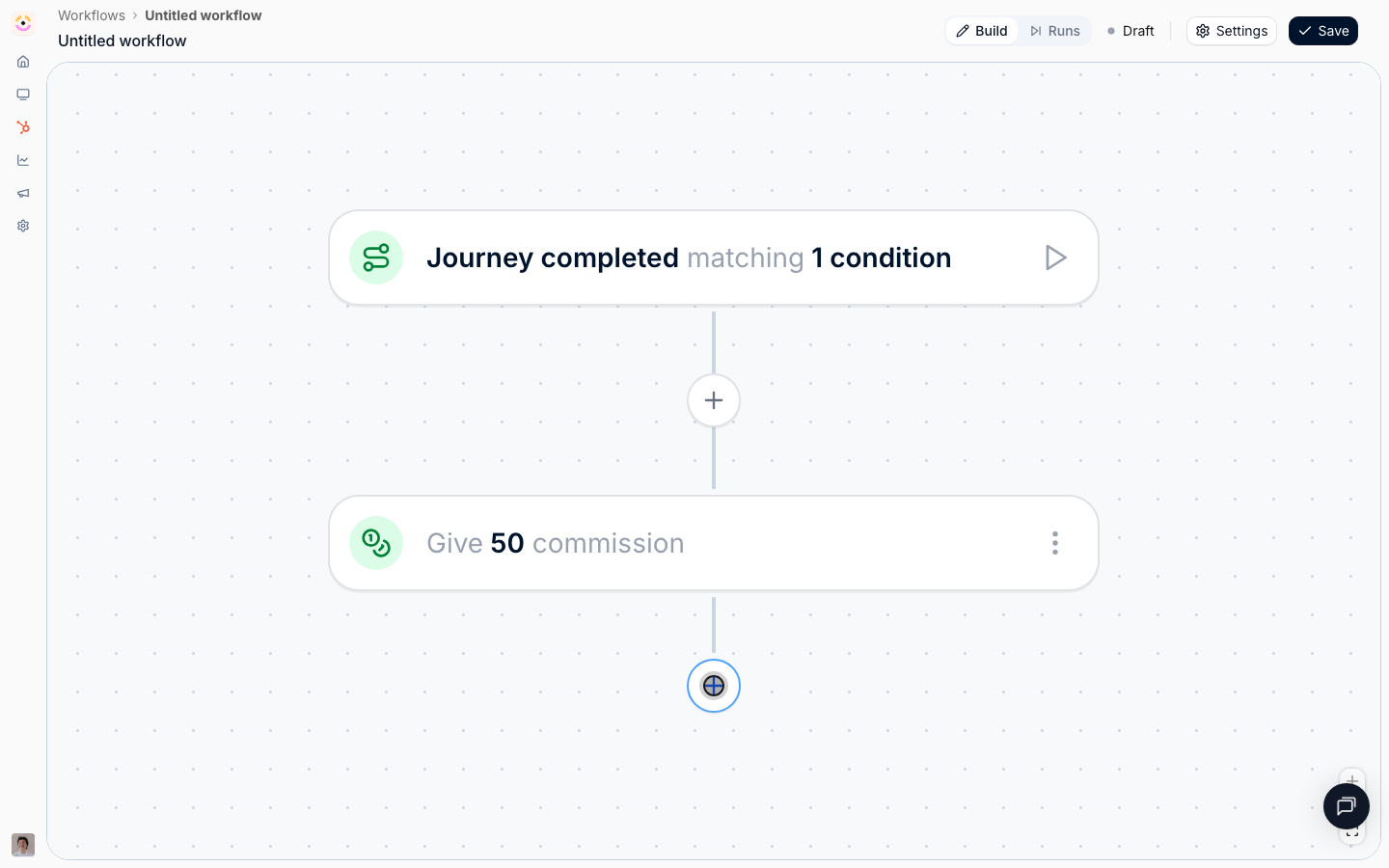1389x868 pixels.
Task: Open workflow Settings button
Action: pos(1232,31)
